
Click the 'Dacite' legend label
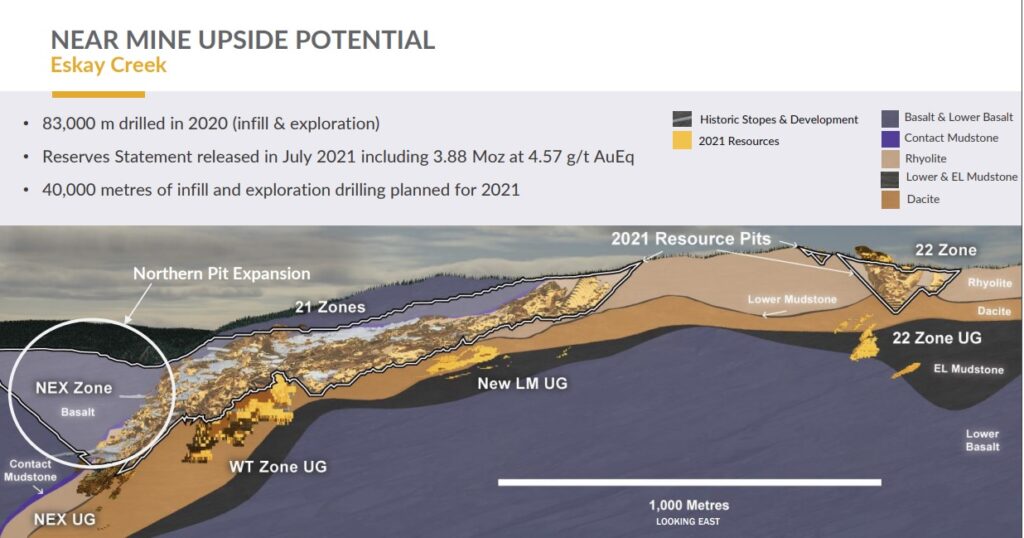923,199
